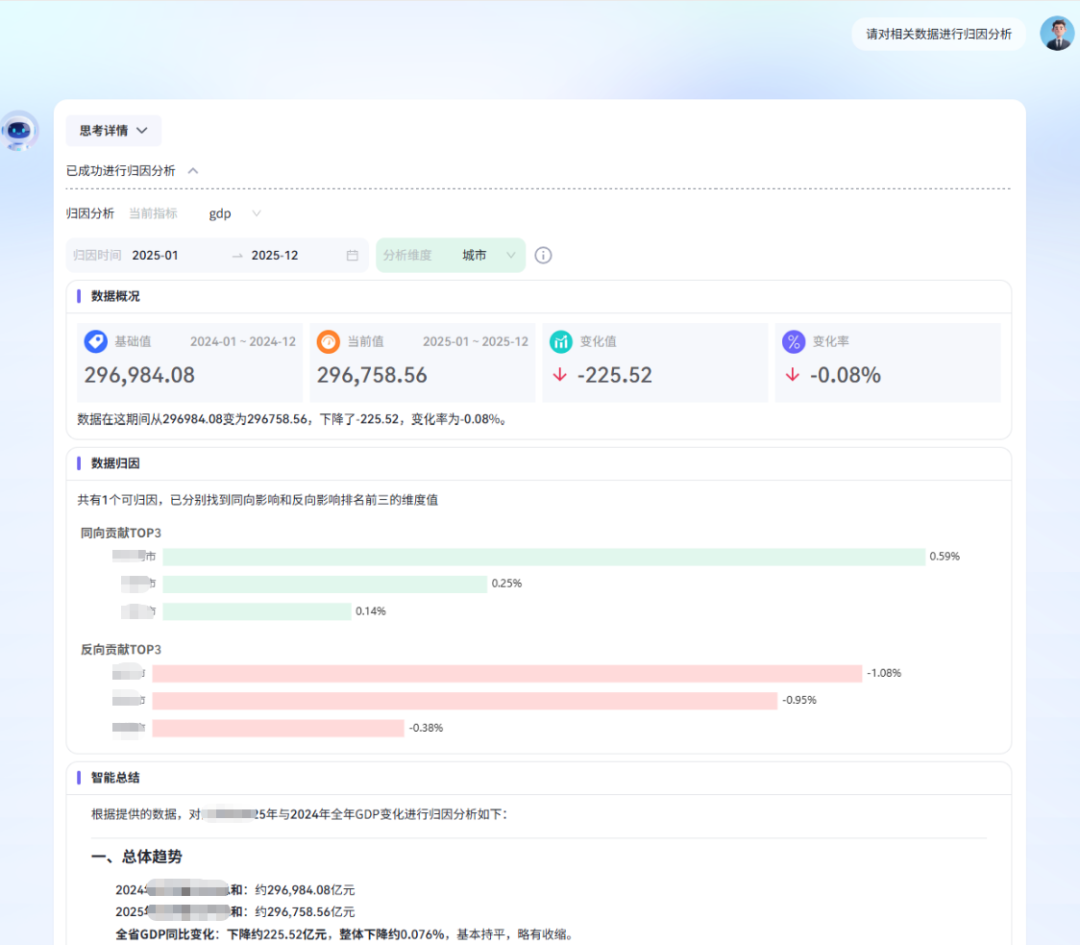Collapse the 已成功进行归因分析 section
The width and height of the screenshot is (1080, 945).
pyautogui.click(x=194, y=171)
